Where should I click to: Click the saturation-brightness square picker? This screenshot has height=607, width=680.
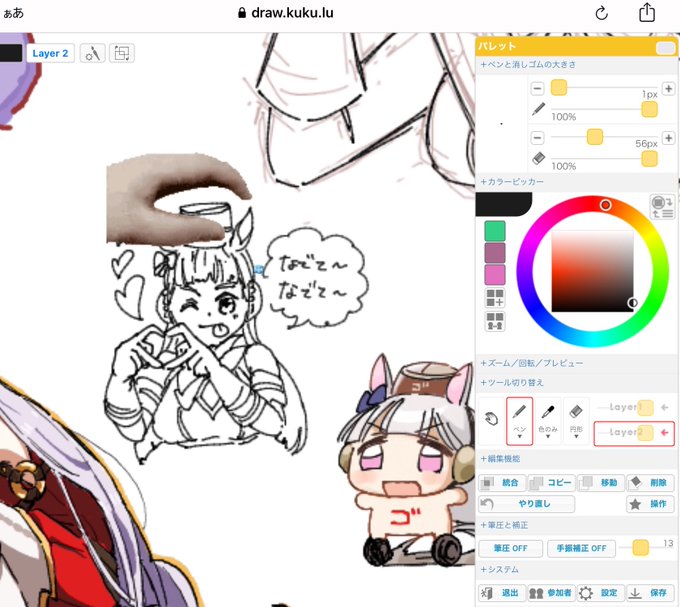click(592, 271)
